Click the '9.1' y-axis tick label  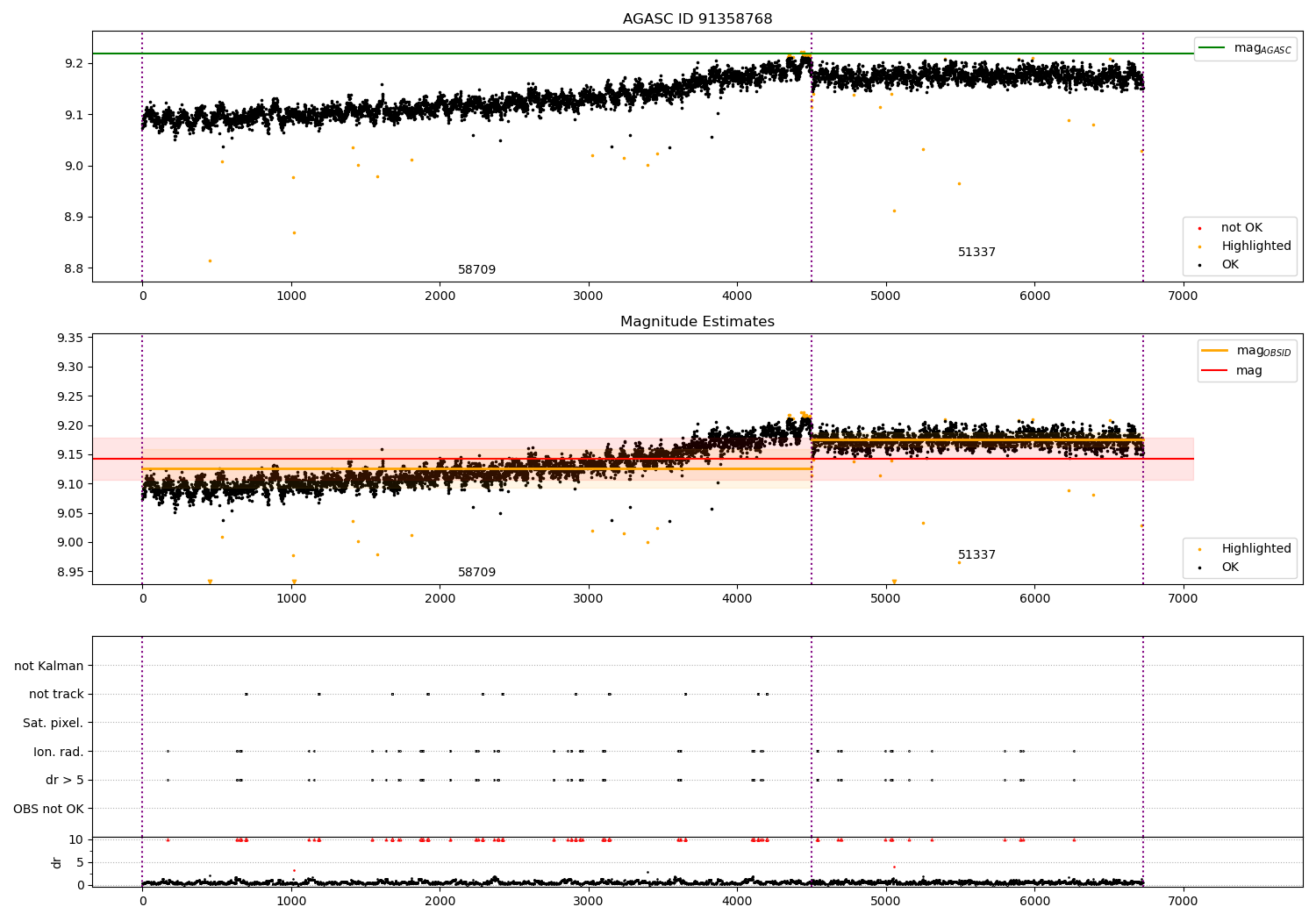click(74, 115)
